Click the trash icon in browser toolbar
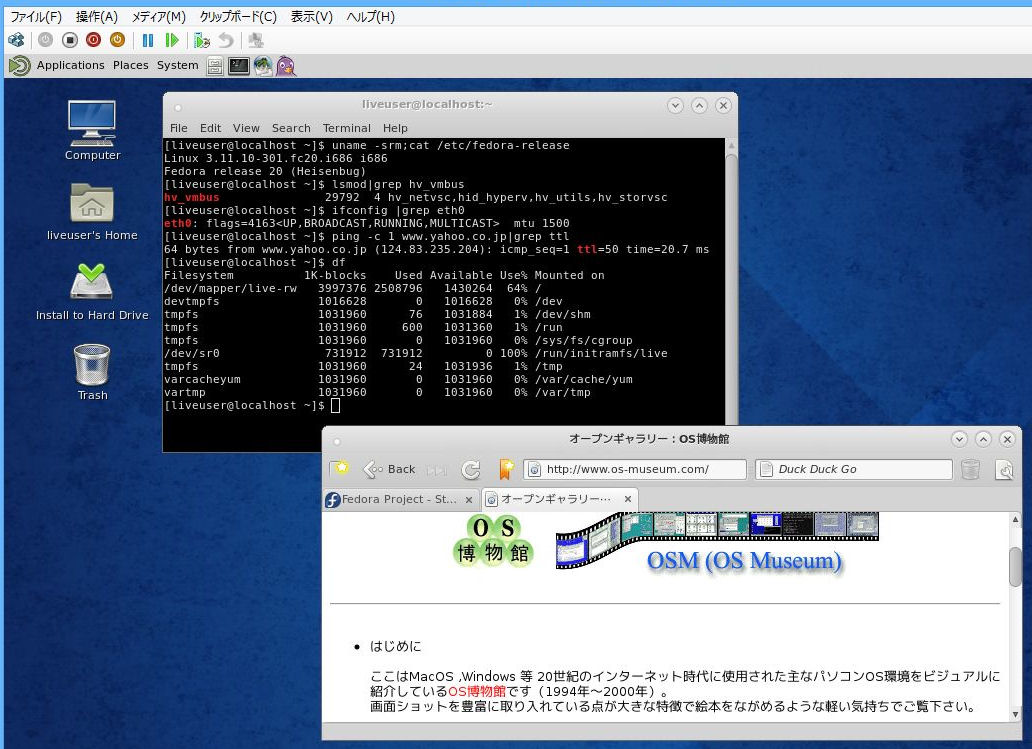Screen dimensions: 1032x749 click(x=970, y=469)
